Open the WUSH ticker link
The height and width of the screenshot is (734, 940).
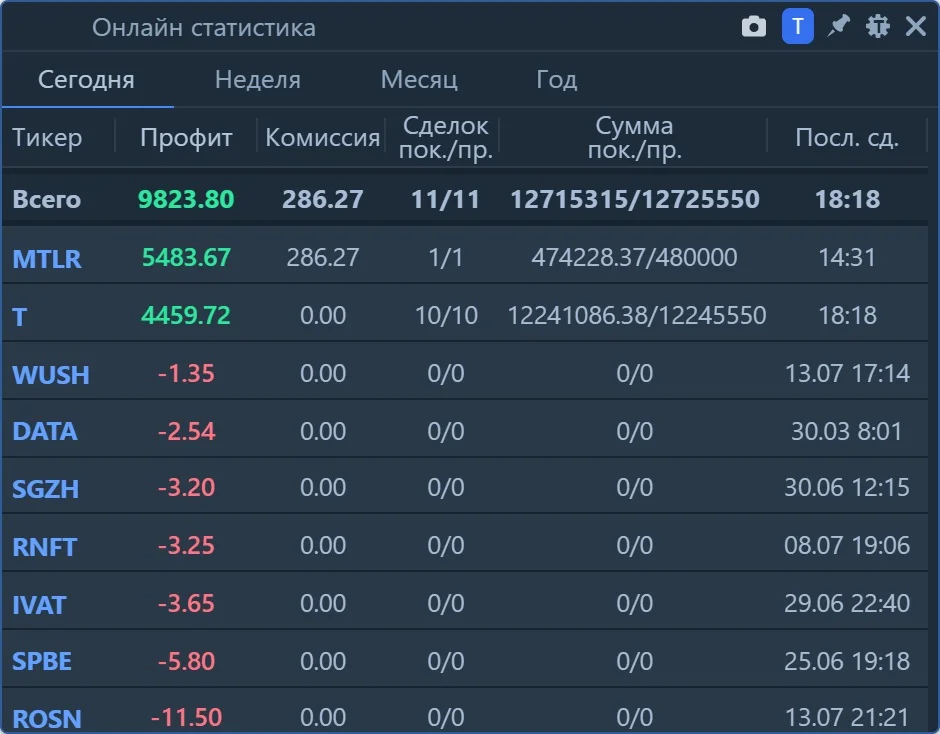tap(51, 375)
